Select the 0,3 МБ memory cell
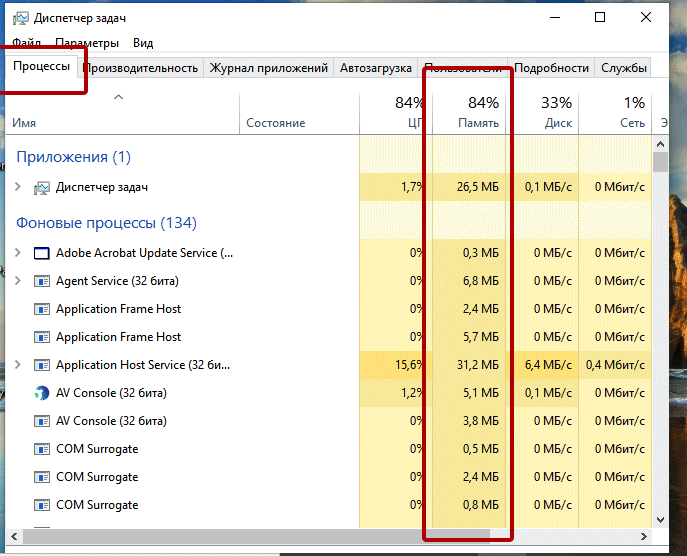687x556 pixels. click(x=469, y=253)
